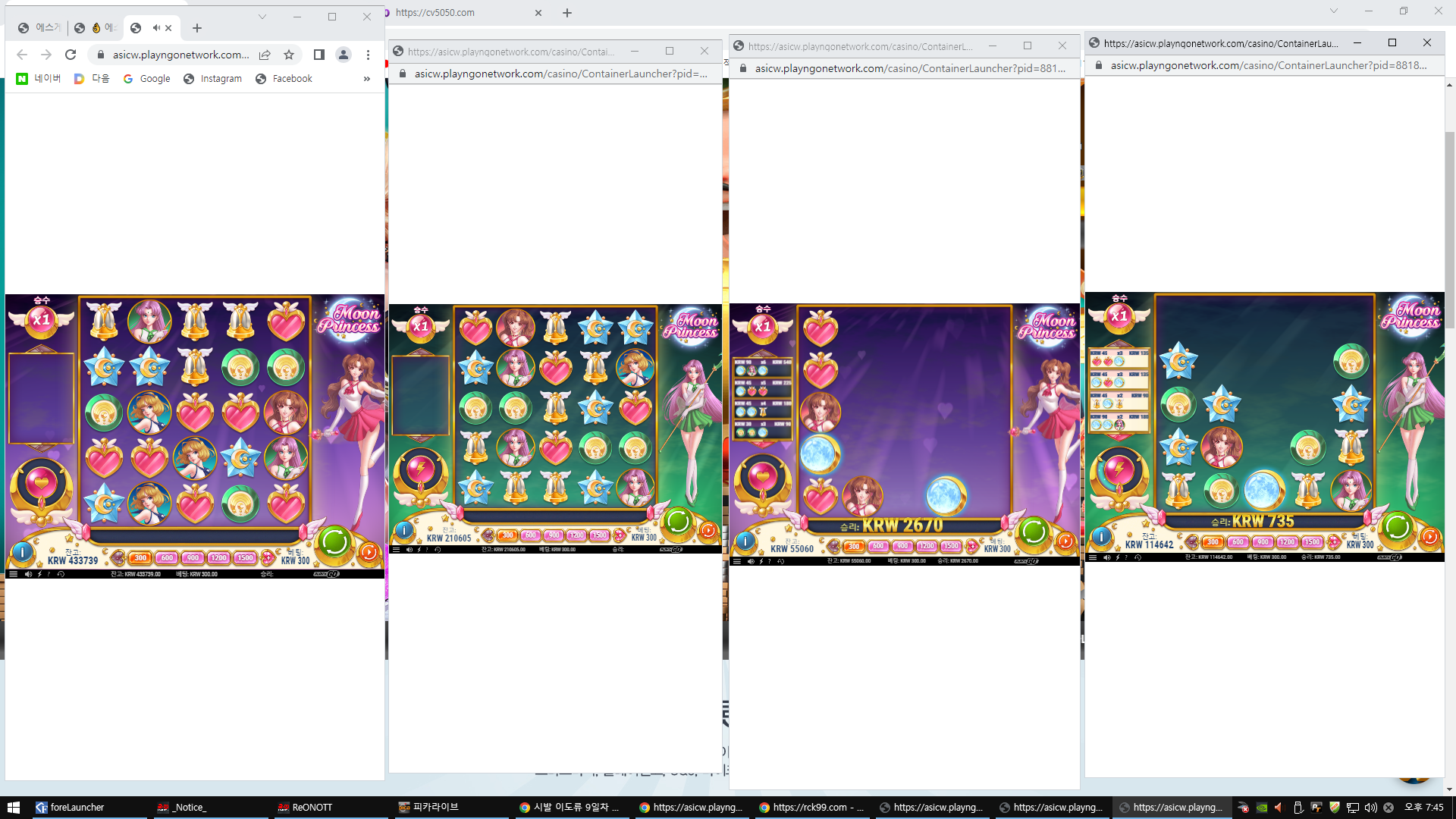Spin the reels in the KRW 210605 game
This screenshot has width=1456, height=819.
click(677, 522)
